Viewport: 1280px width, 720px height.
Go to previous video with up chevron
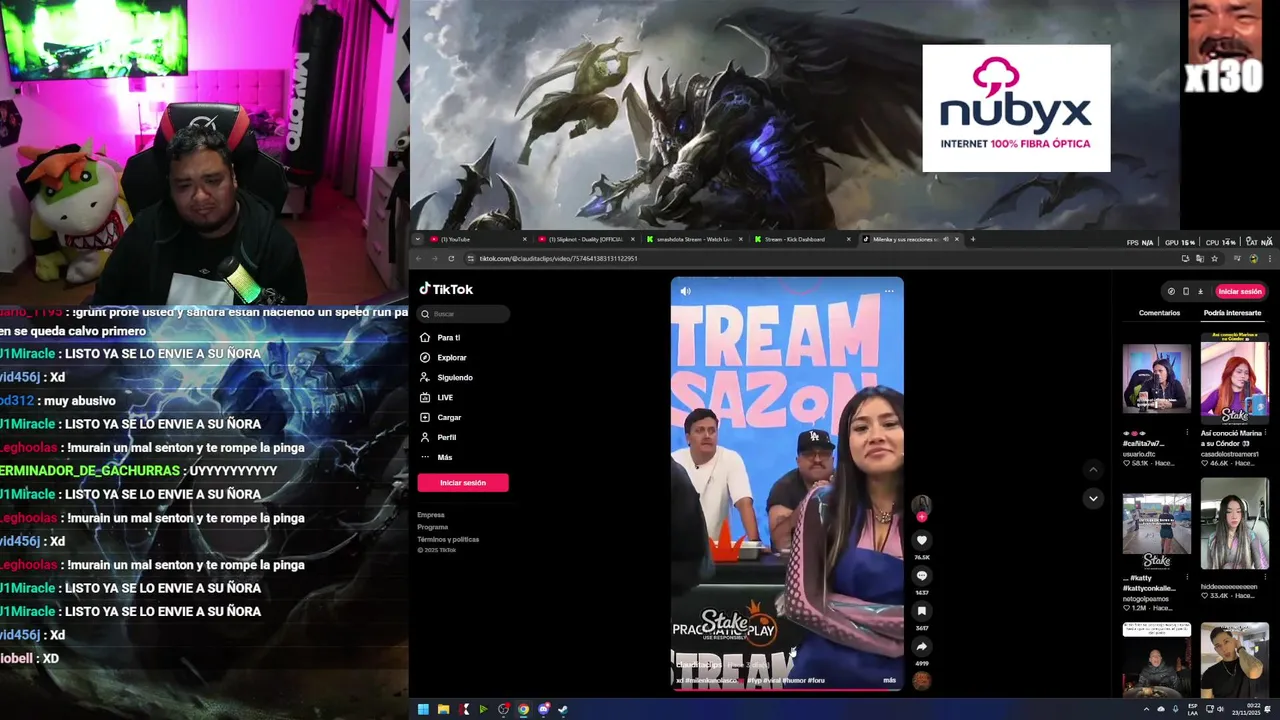[1093, 469]
